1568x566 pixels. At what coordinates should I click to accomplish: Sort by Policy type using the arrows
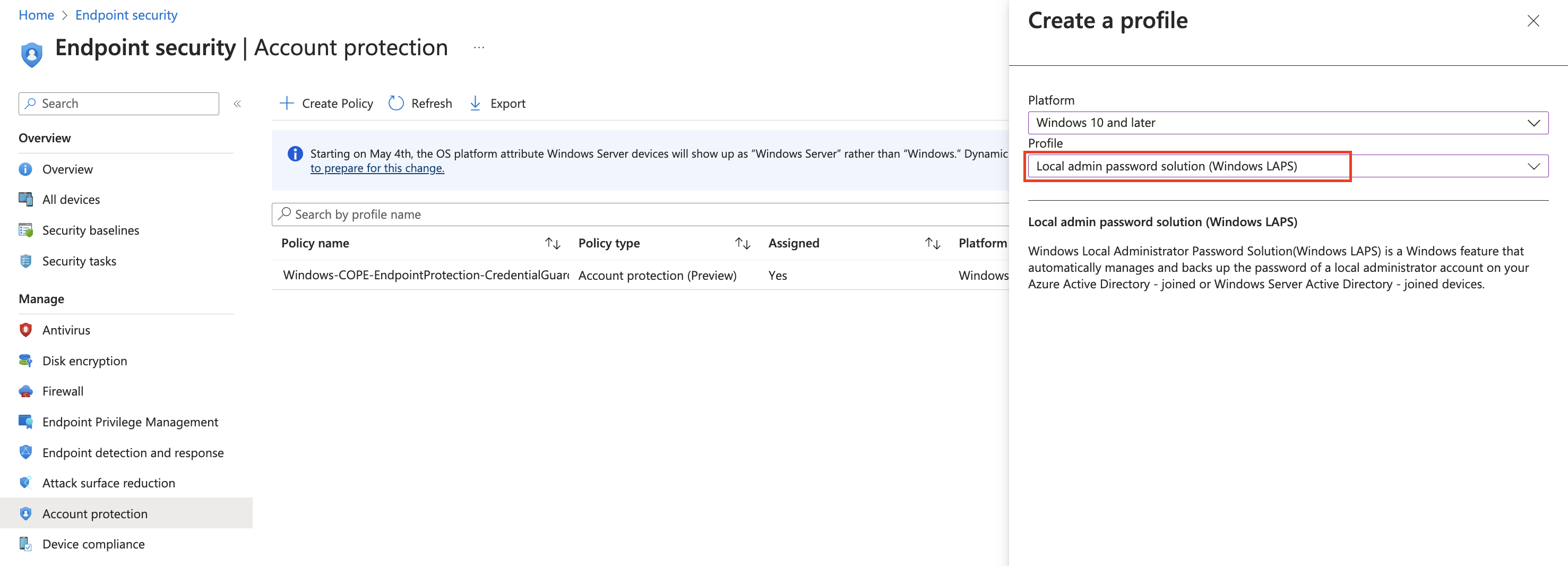(743, 243)
